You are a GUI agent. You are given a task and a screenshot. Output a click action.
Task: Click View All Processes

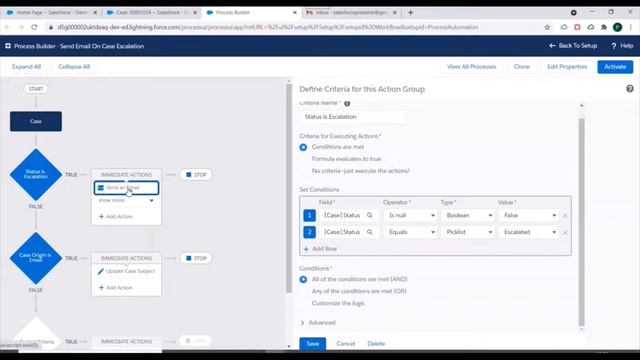[471, 67]
